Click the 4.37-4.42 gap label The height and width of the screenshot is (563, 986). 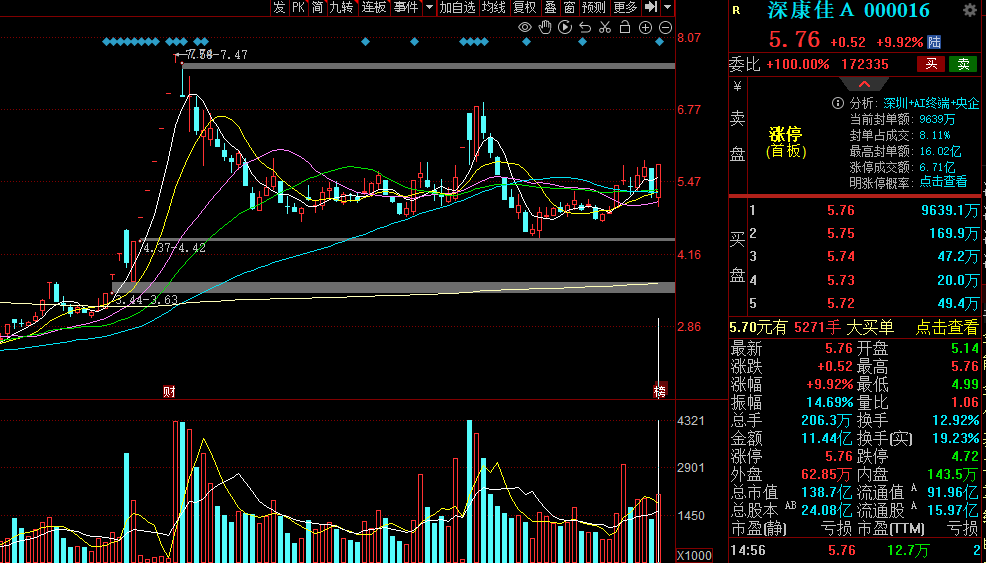tap(174, 248)
